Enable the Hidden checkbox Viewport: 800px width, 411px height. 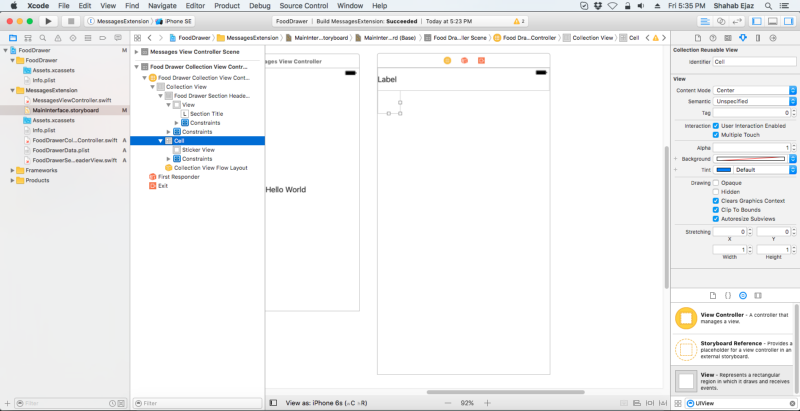pyautogui.click(x=716, y=192)
